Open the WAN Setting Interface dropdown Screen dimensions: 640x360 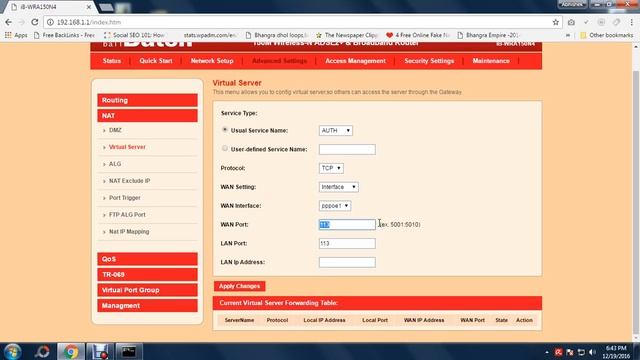tap(338, 187)
